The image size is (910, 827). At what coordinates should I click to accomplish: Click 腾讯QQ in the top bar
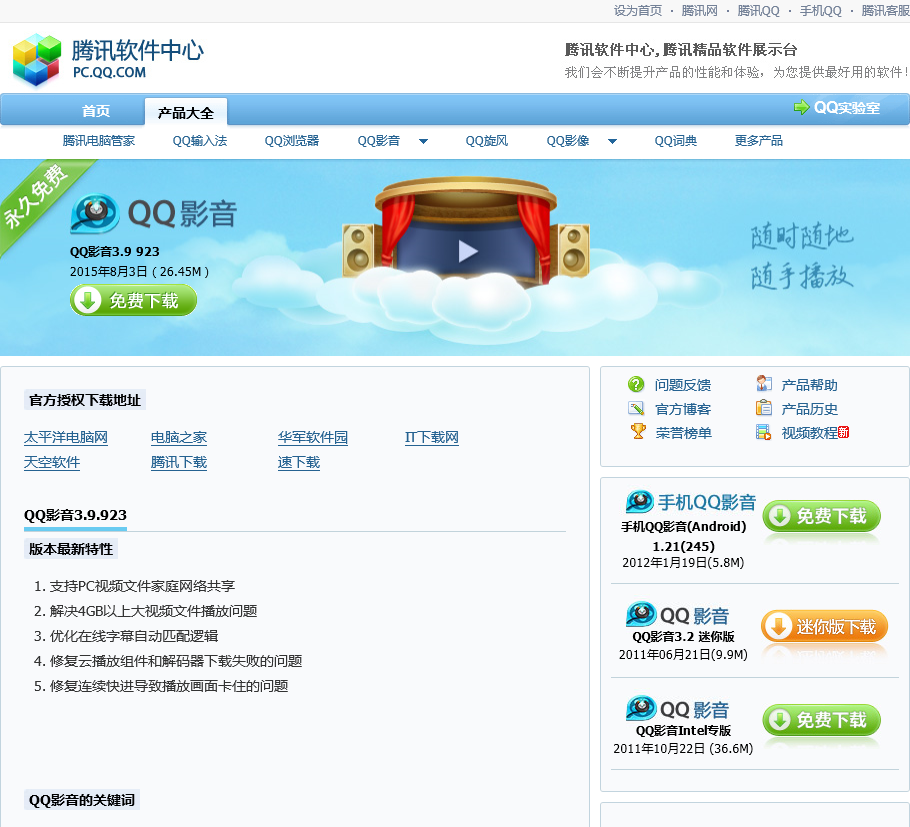759,10
